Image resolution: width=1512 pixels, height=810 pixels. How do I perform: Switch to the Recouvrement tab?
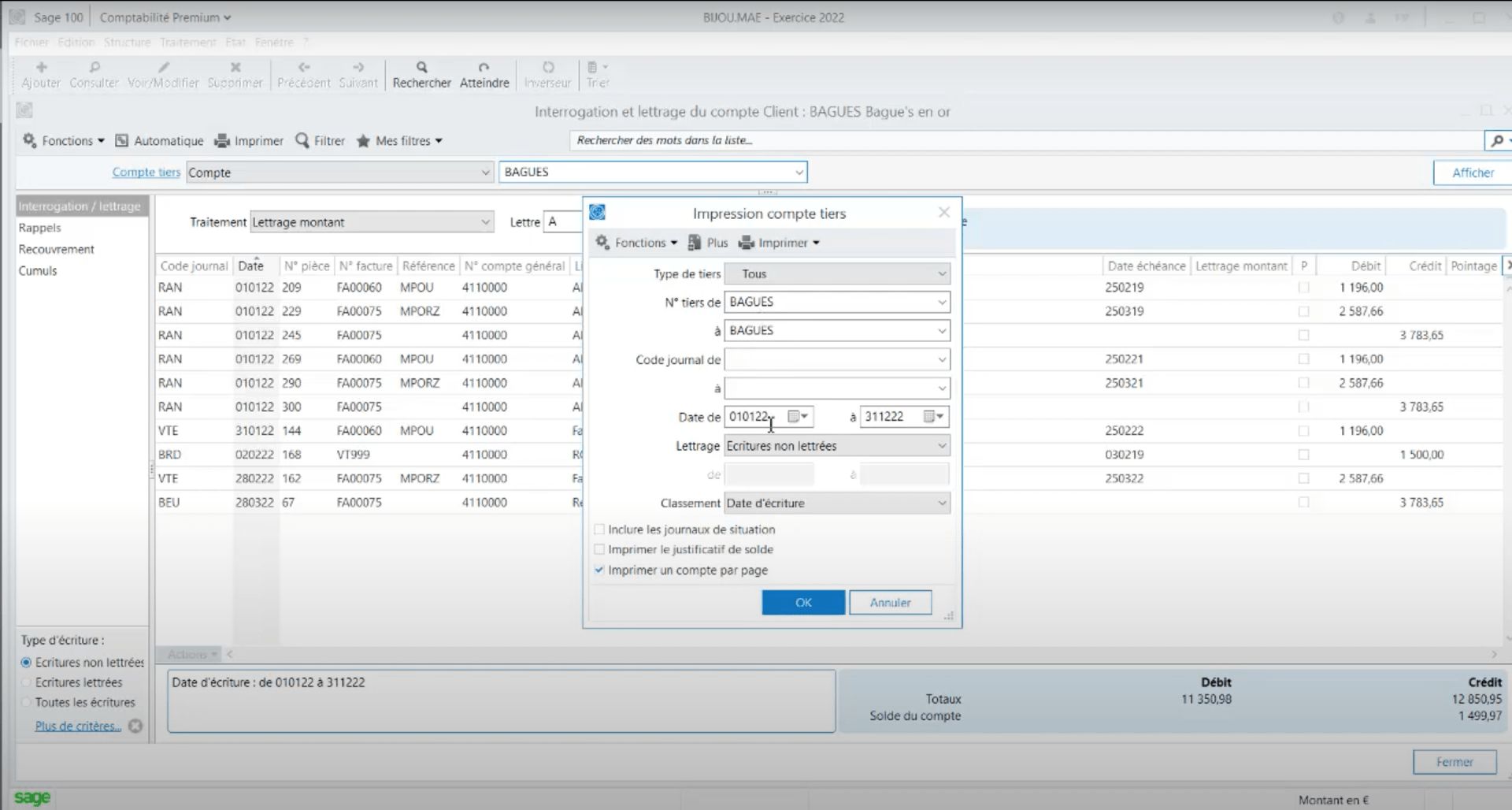point(57,249)
